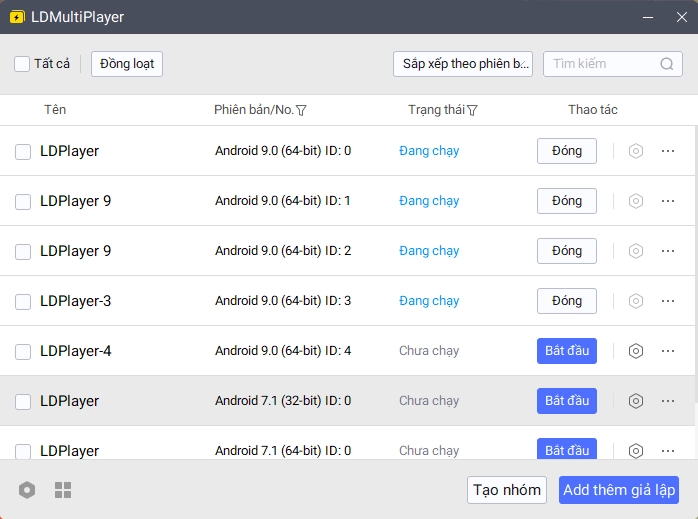Close the LDMultiPlayer window
Viewport: 698px width, 519px height.
(x=682, y=17)
